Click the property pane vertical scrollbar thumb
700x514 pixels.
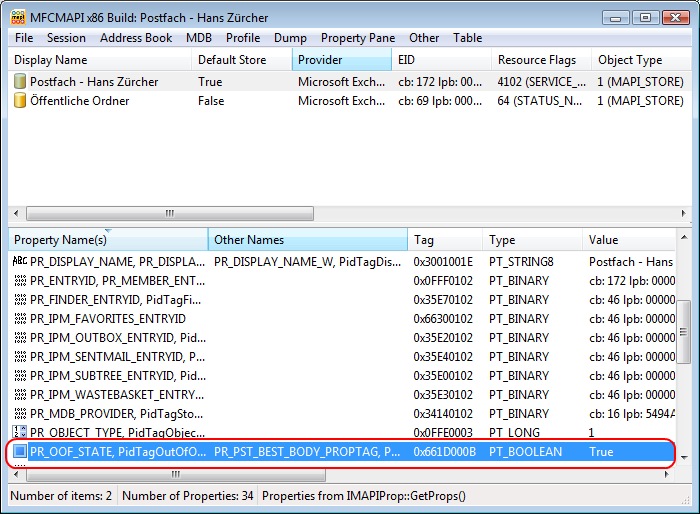[x=684, y=332]
